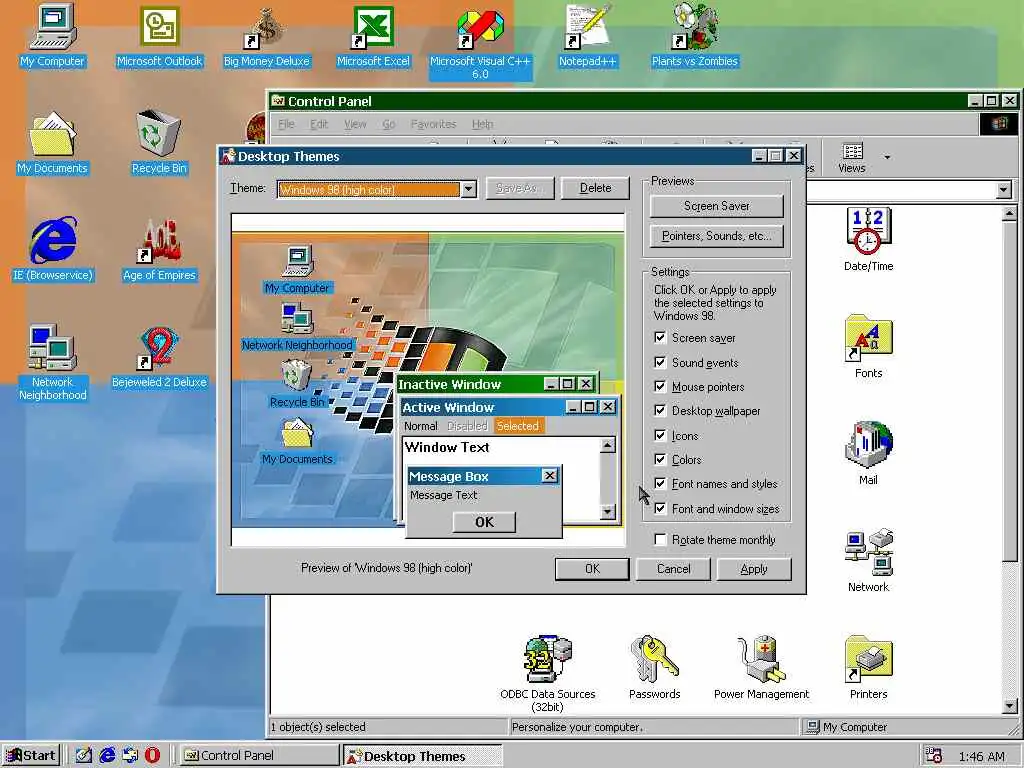The width and height of the screenshot is (1024, 768).
Task: Click the system tray clock
Action: pyautogui.click(x=981, y=756)
